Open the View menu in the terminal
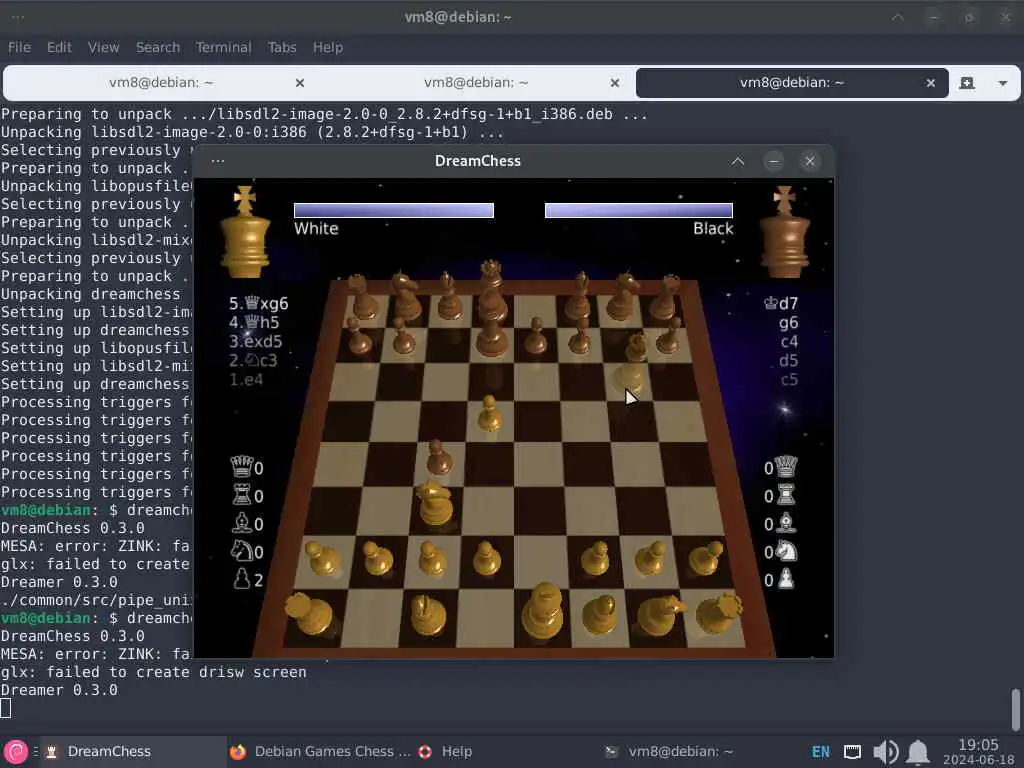1024x768 pixels. 103,47
